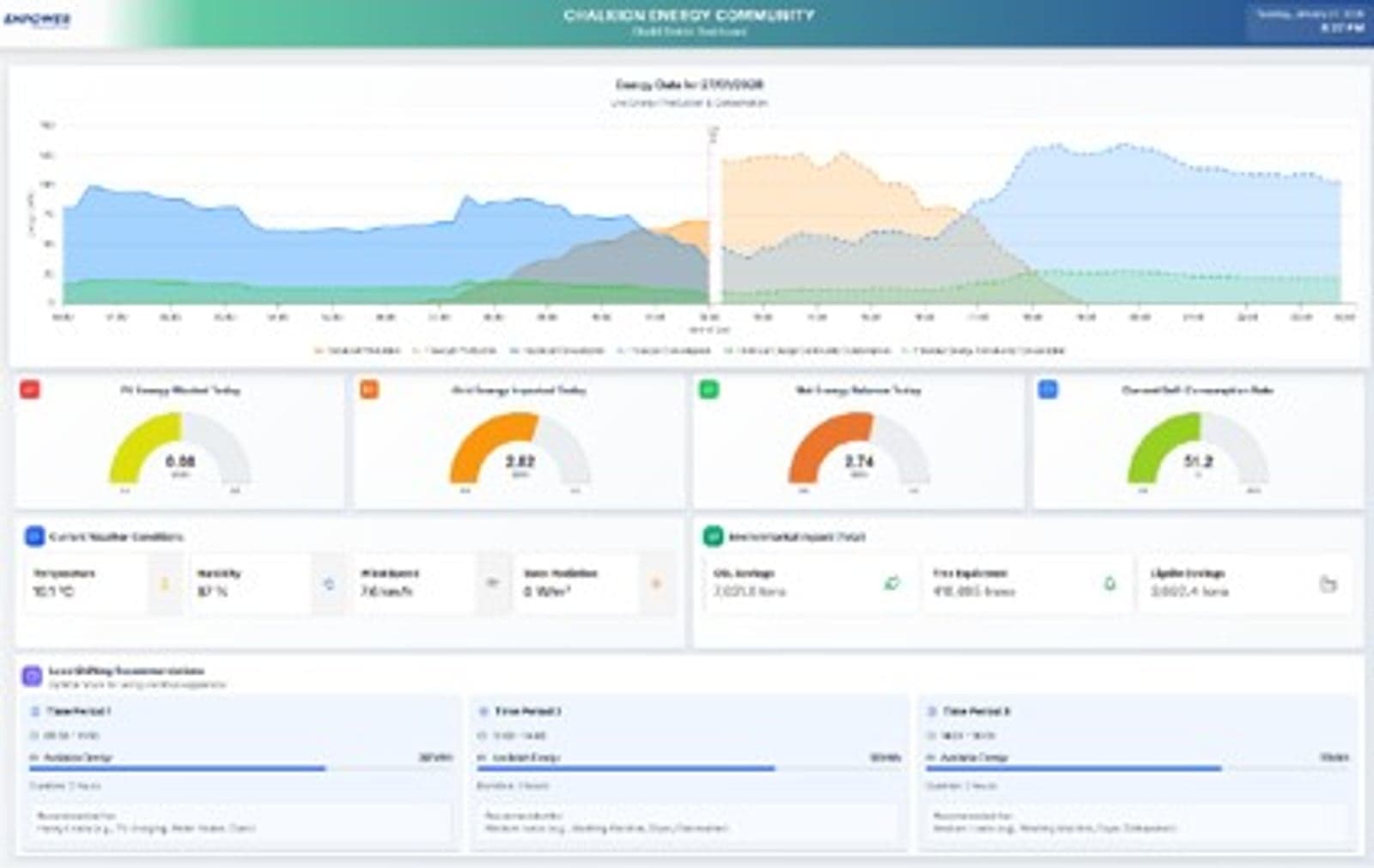Click the blue Current Weather Conditions icon

(34, 537)
